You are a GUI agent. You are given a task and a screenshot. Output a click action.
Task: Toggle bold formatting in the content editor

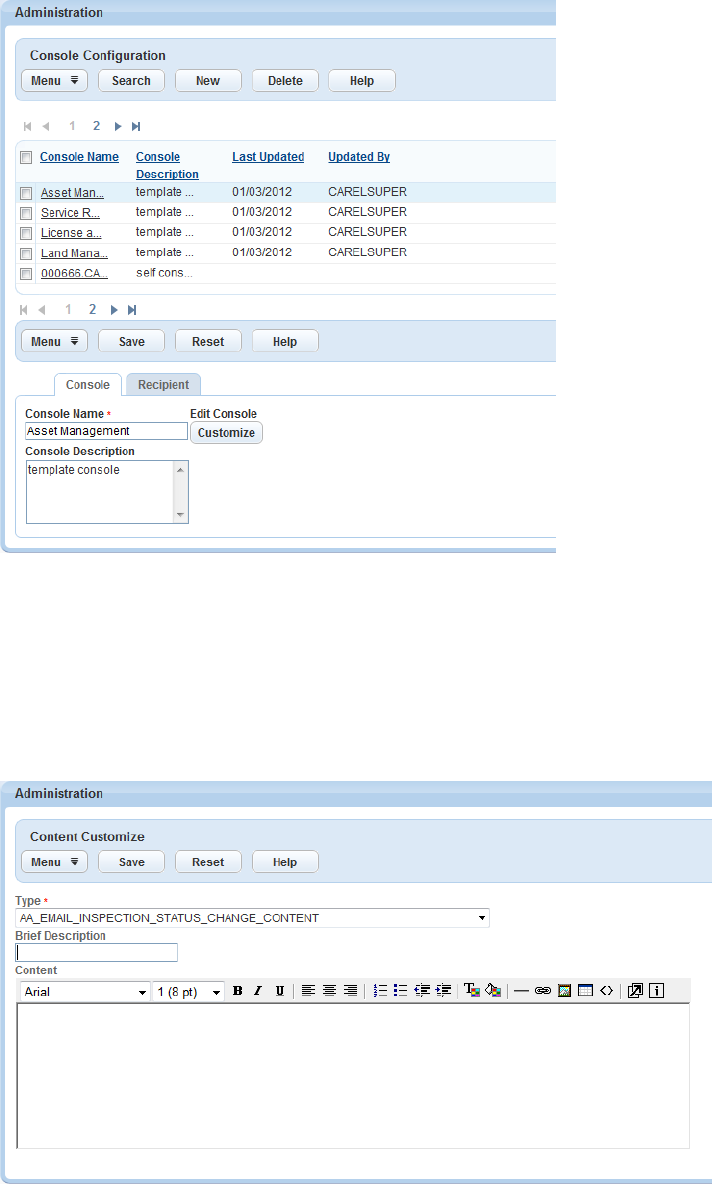pos(237,991)
